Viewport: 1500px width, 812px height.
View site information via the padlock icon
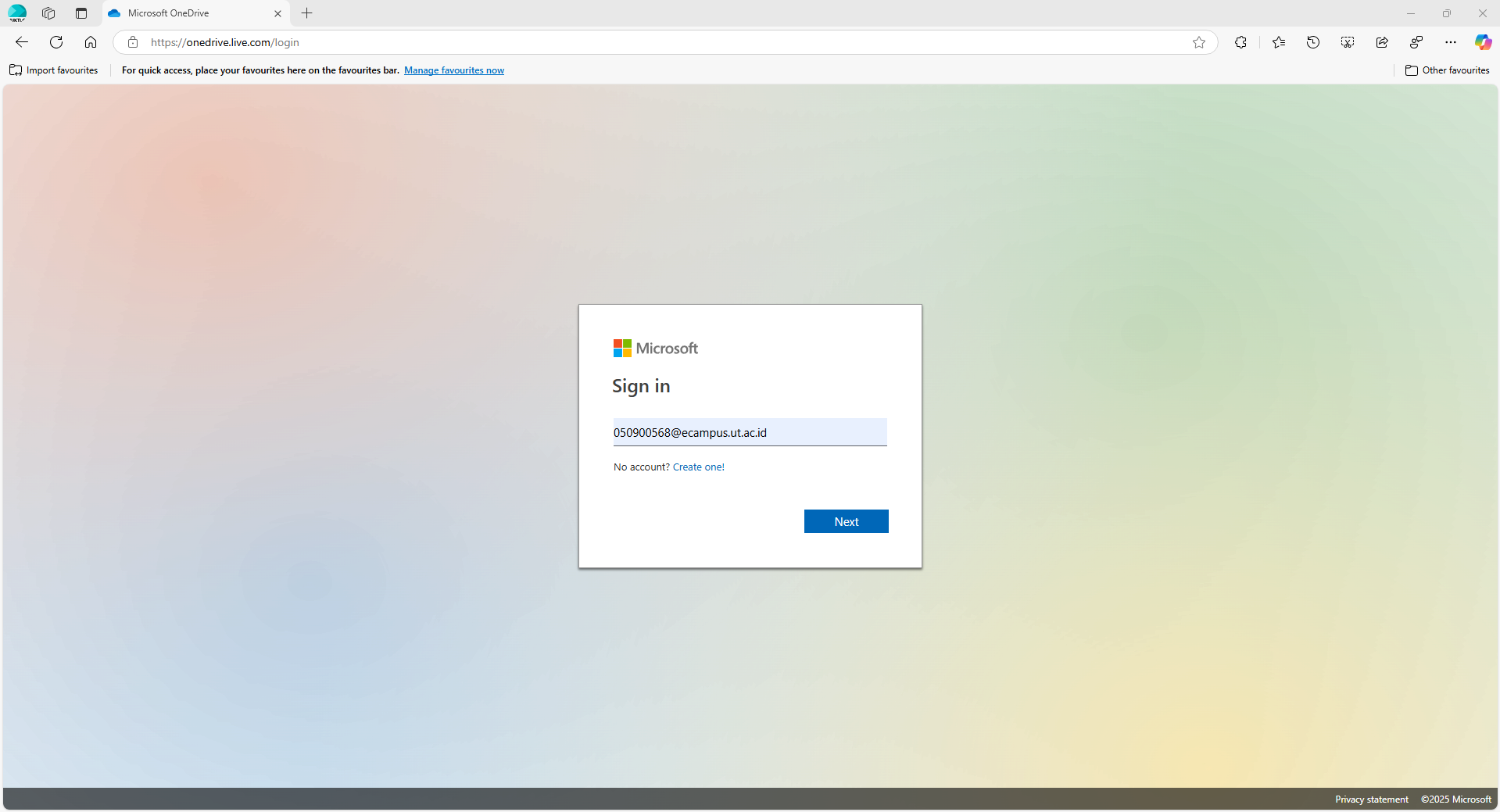pos(133,42)
